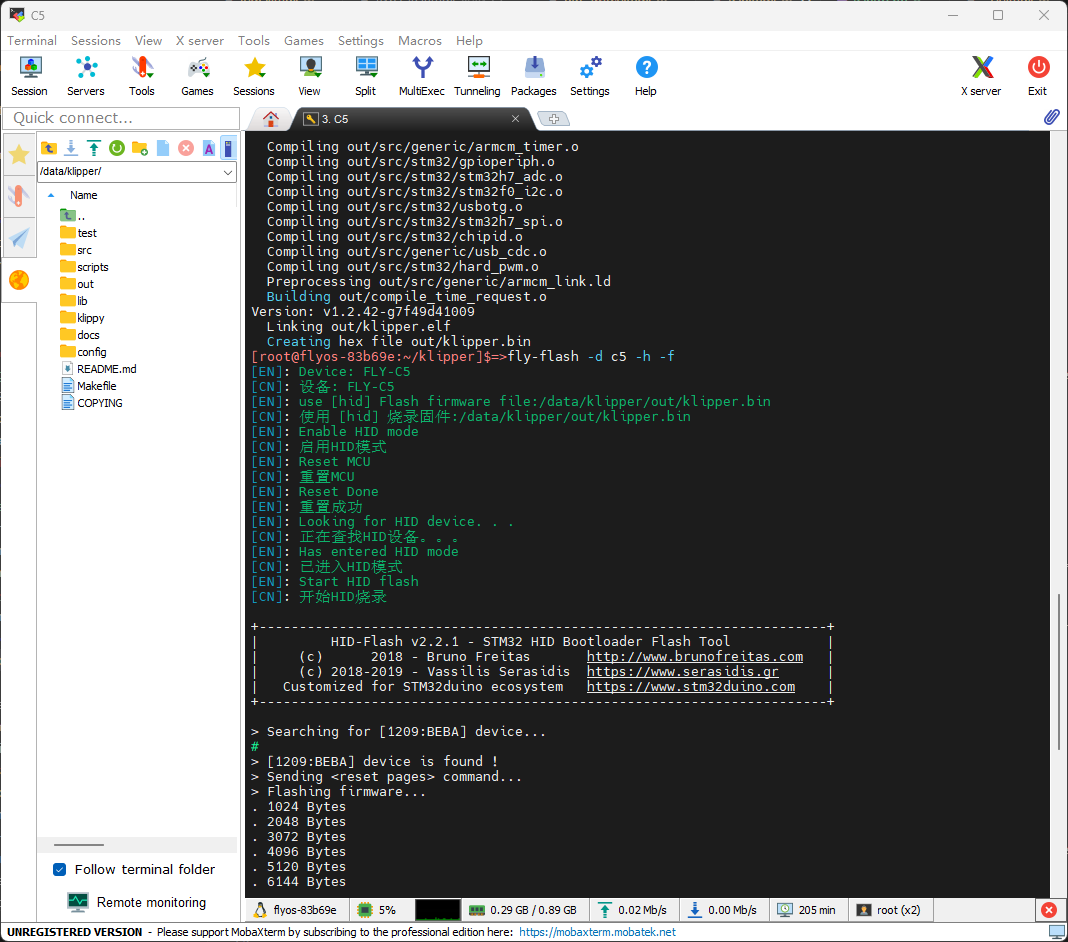Open the X server menu
Image resolution: width=1068 pixels, height=942 pixels.
(200, 40)
